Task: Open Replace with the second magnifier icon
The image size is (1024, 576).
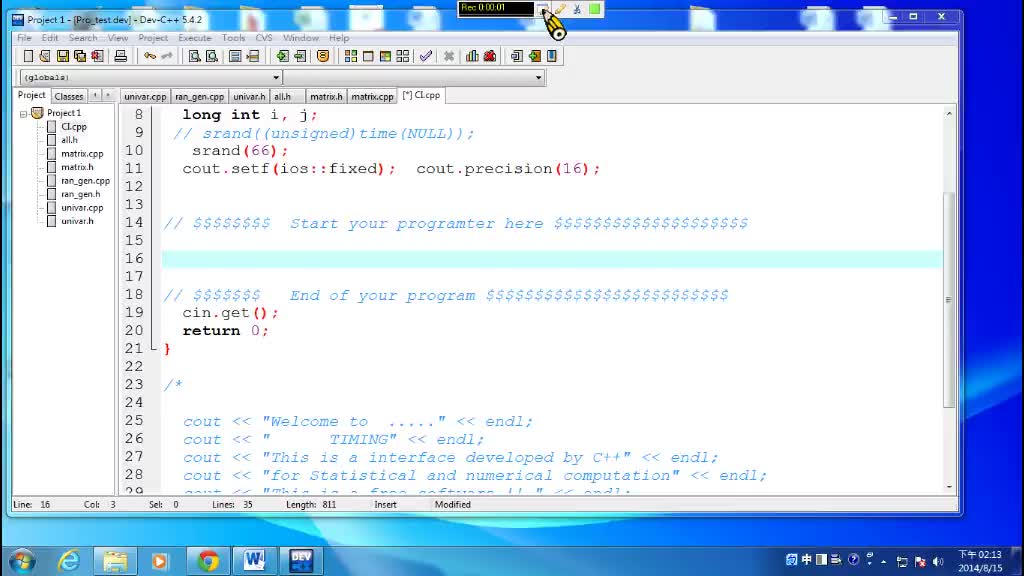Action: 212,56
